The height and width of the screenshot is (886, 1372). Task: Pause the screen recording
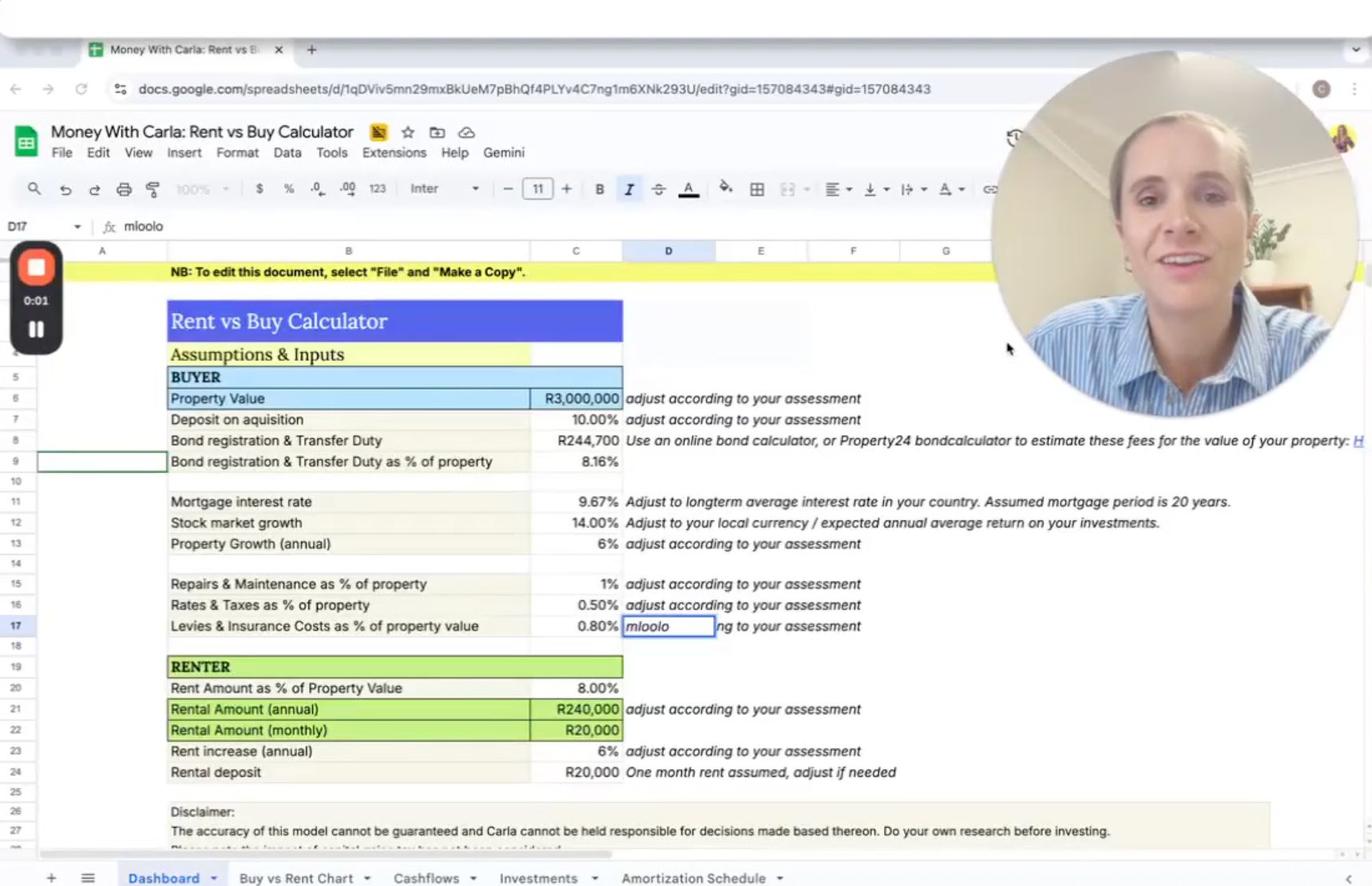pyautogui.click(x=36, y=329)
